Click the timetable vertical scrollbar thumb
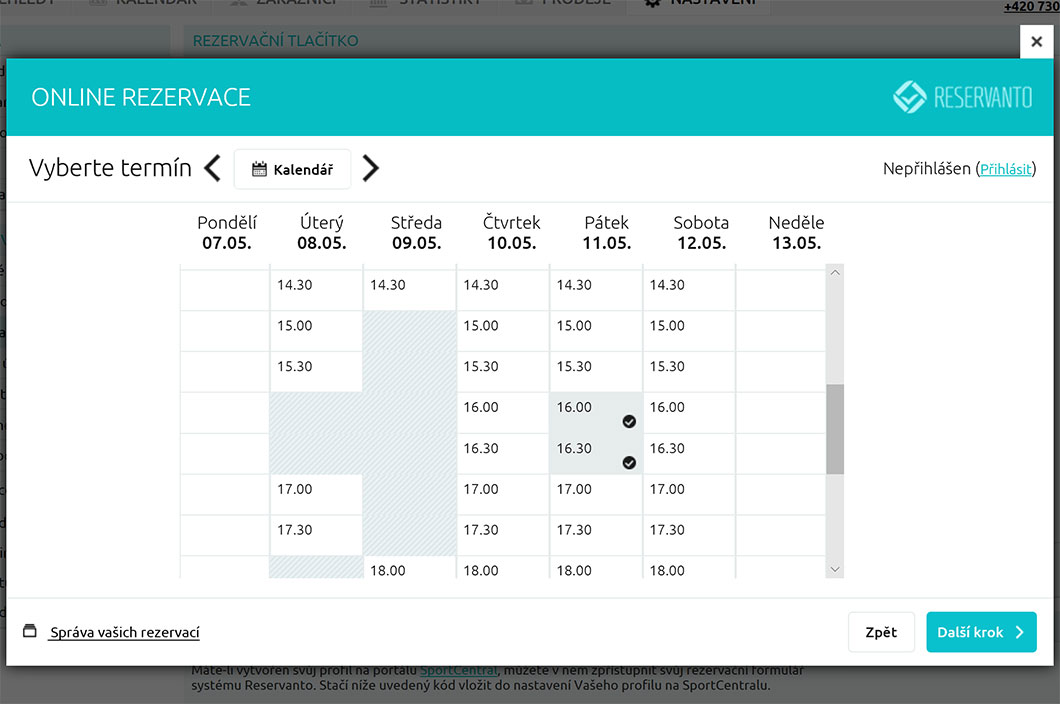1060x704 pixels. coord(835,428)
